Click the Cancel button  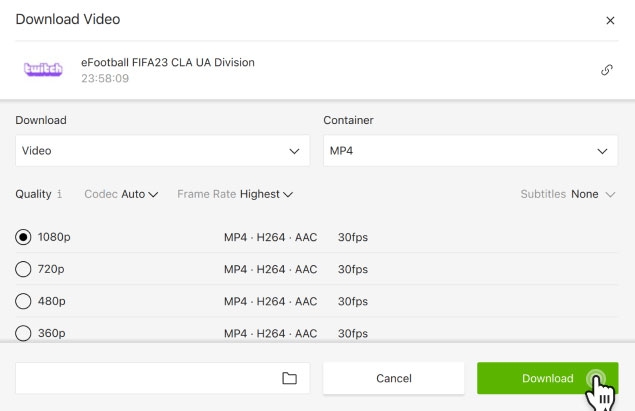tap(394, 378)
